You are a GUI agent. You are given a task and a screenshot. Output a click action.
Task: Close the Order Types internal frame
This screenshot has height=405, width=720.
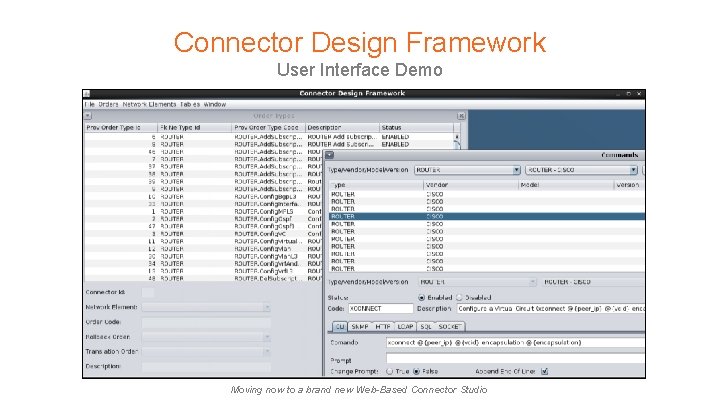pyautogui.click(x=461, y=116)
